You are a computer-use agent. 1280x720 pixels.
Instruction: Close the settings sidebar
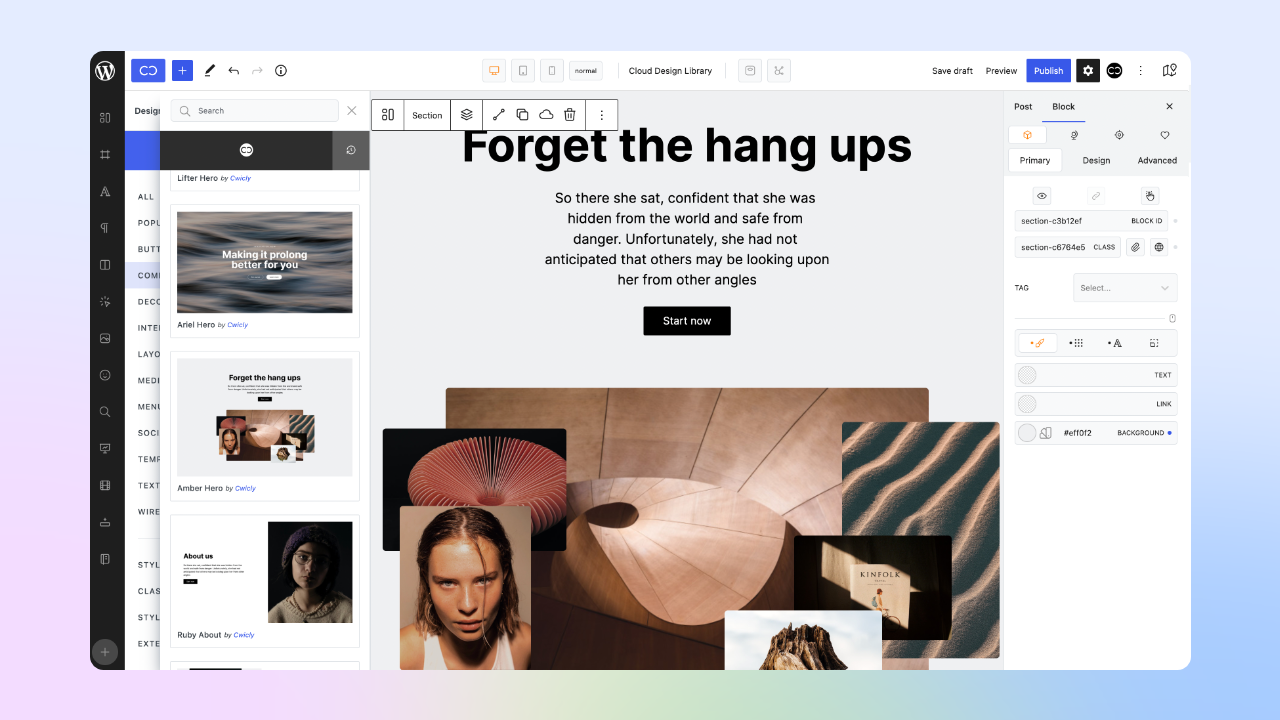(x=1170, y=106)
